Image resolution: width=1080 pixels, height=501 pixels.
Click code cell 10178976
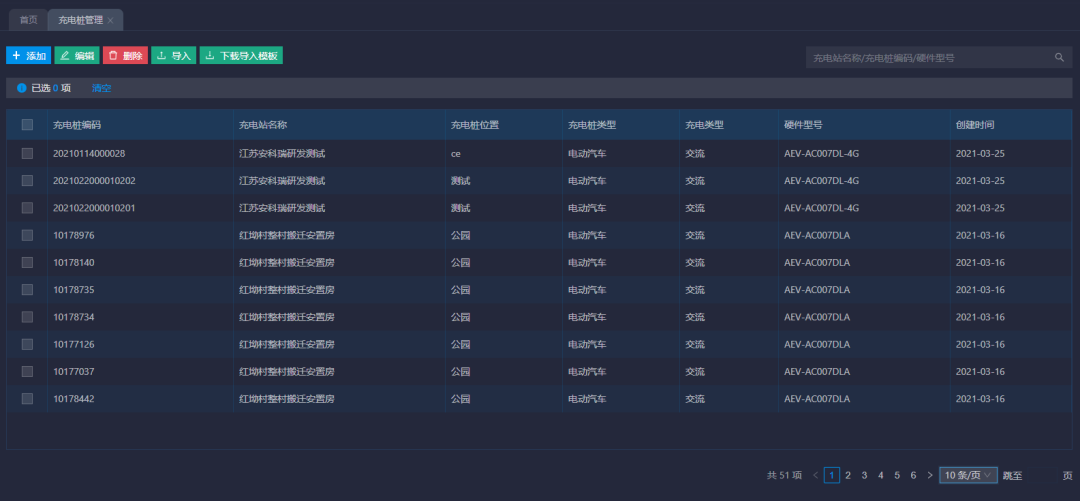click(74, 235)
